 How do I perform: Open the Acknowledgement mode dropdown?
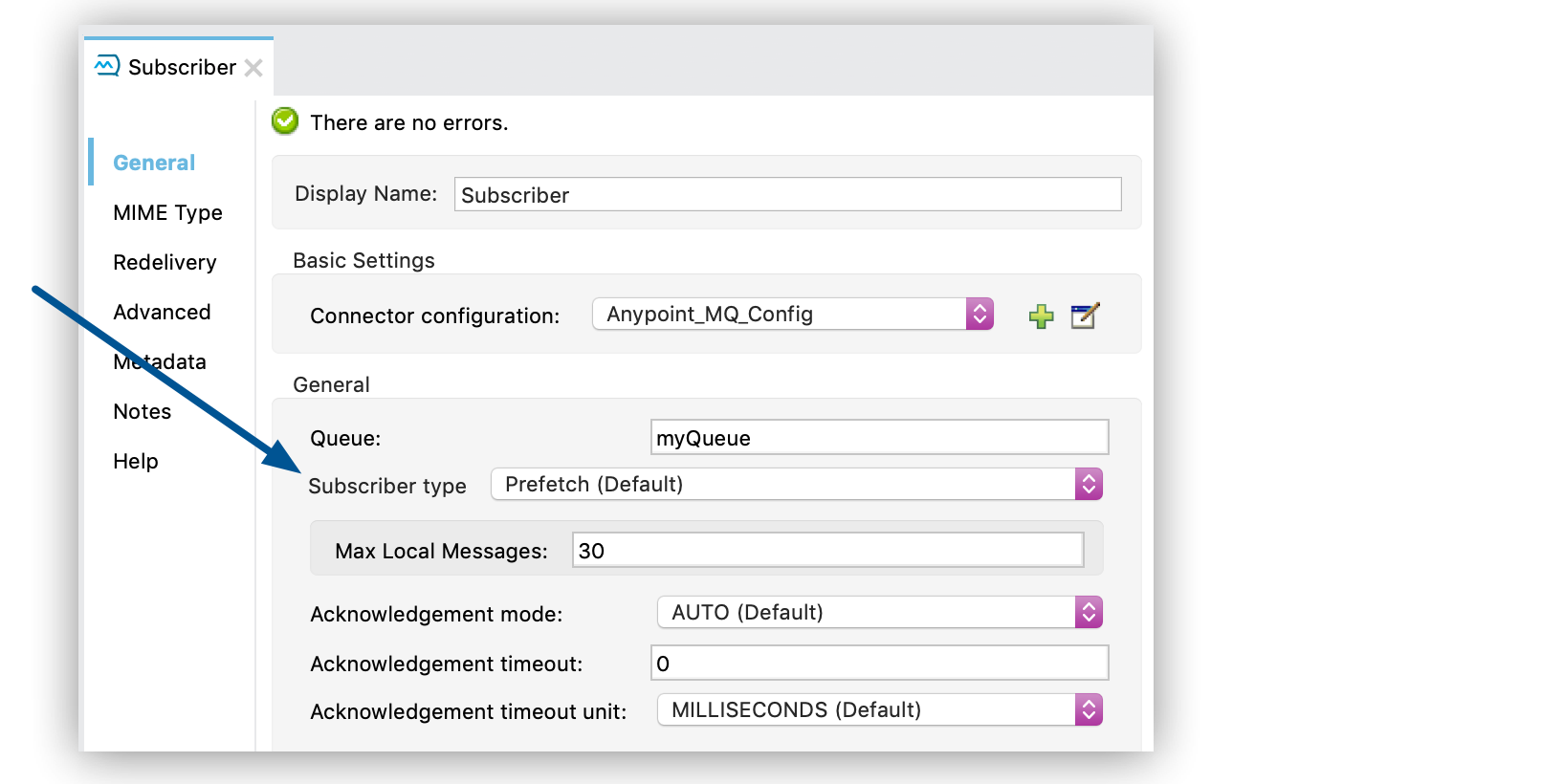(879, 613)
